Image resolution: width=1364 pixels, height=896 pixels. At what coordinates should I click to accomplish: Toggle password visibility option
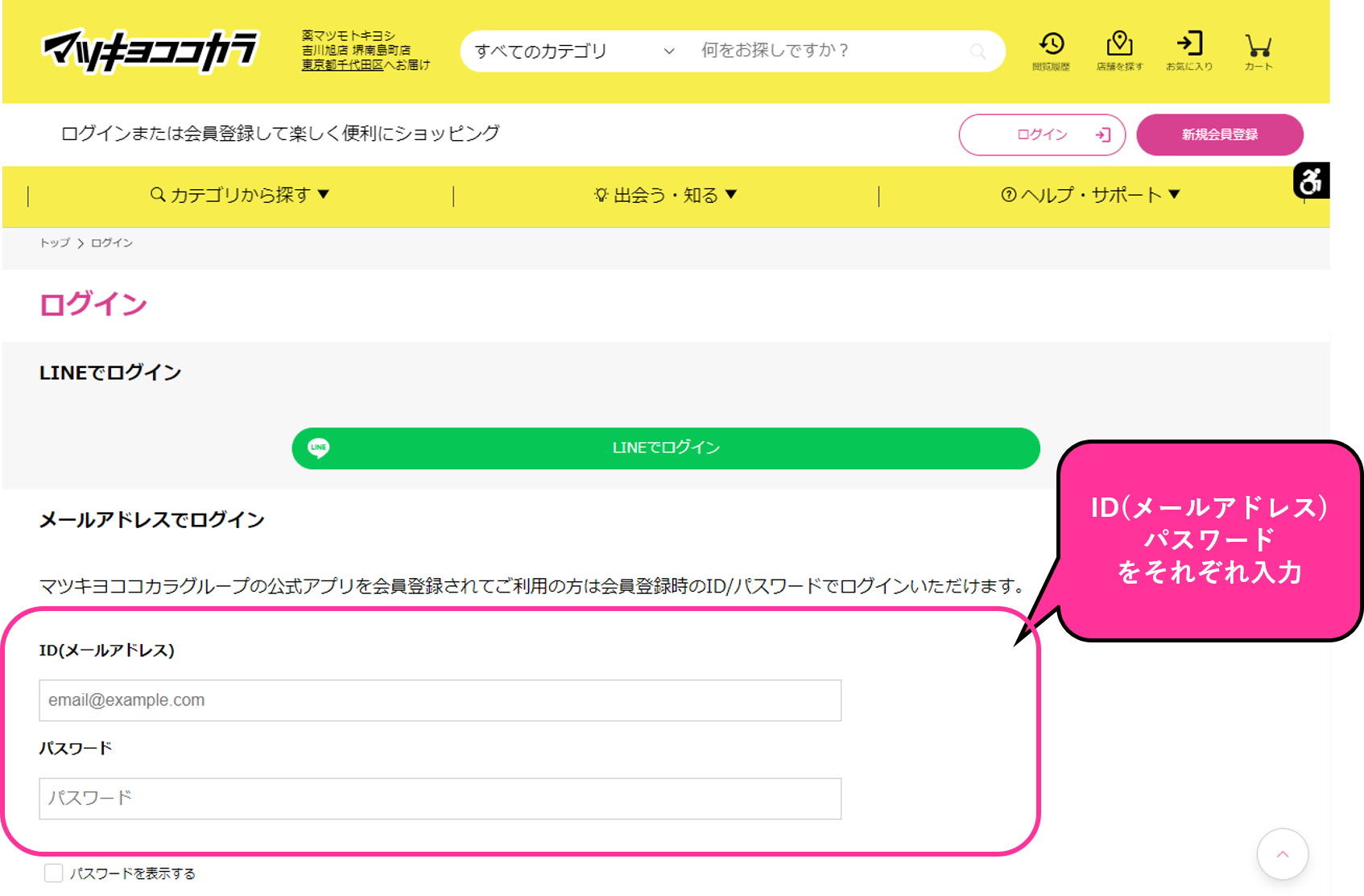point(53,873)
